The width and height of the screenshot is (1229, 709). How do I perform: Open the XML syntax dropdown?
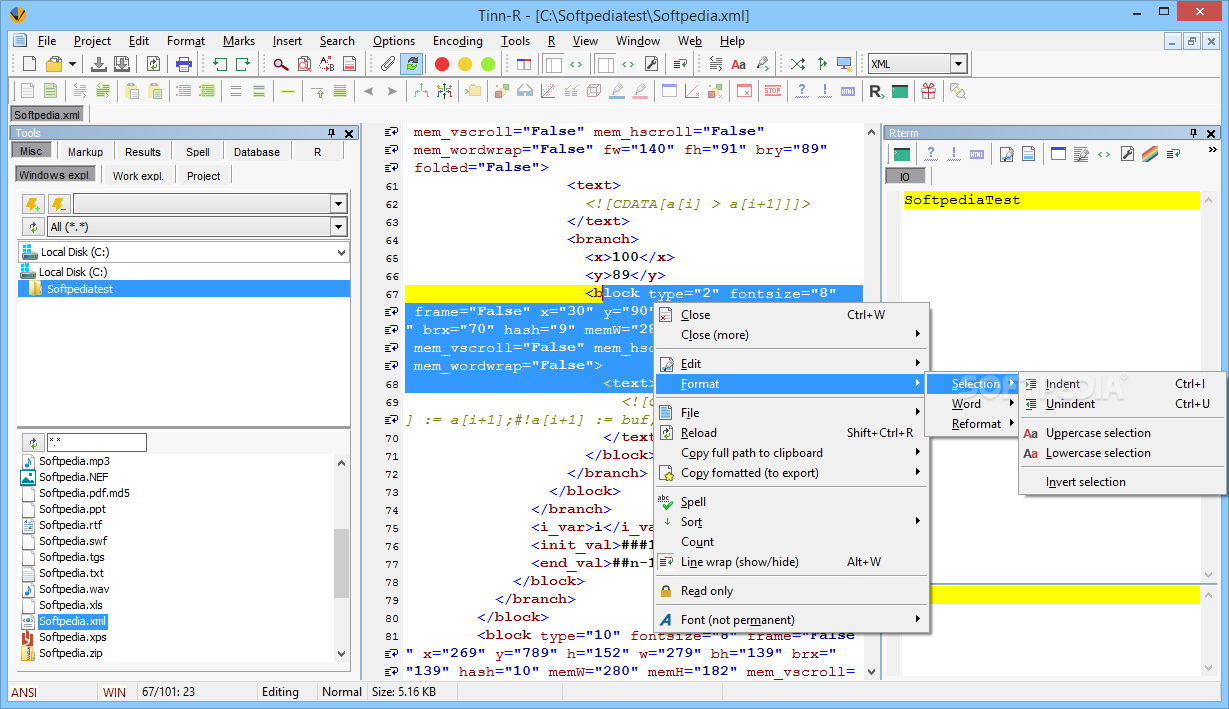coord(958,64)
